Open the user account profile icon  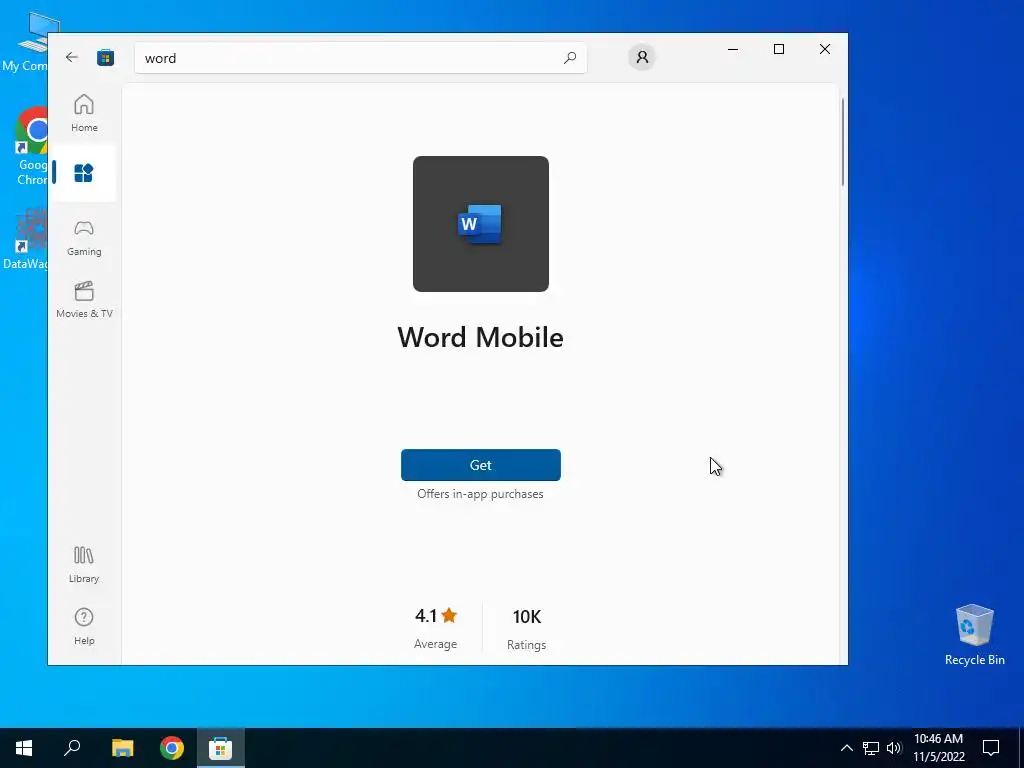(642, 57)
